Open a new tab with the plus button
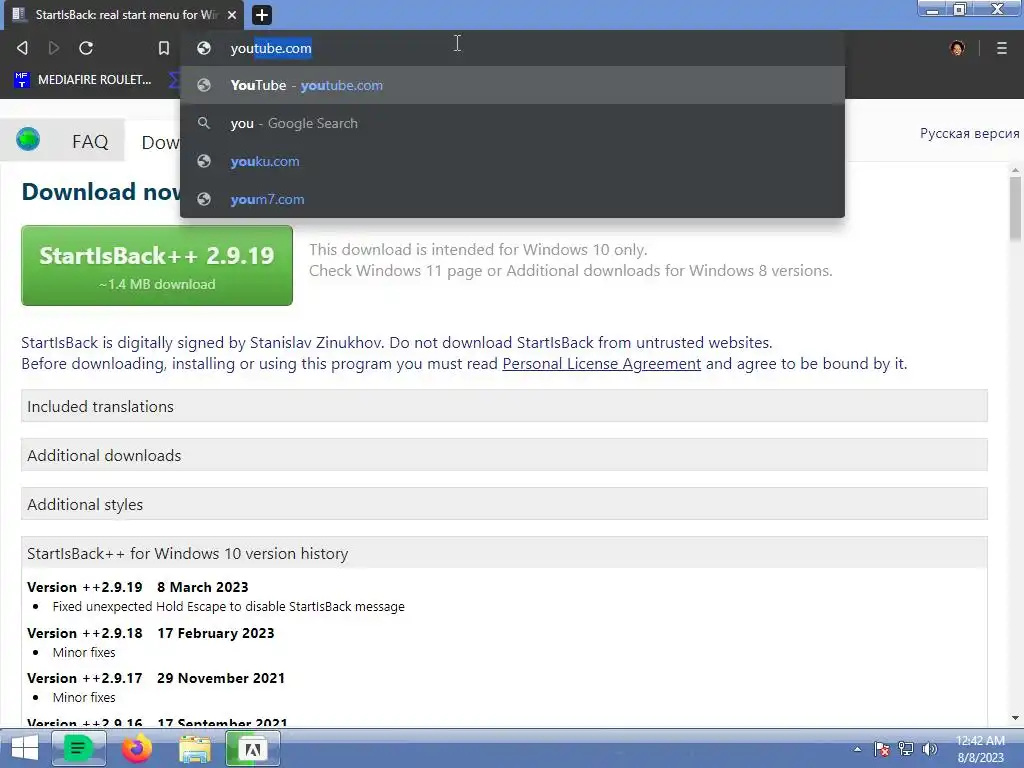 click(261, 14)
